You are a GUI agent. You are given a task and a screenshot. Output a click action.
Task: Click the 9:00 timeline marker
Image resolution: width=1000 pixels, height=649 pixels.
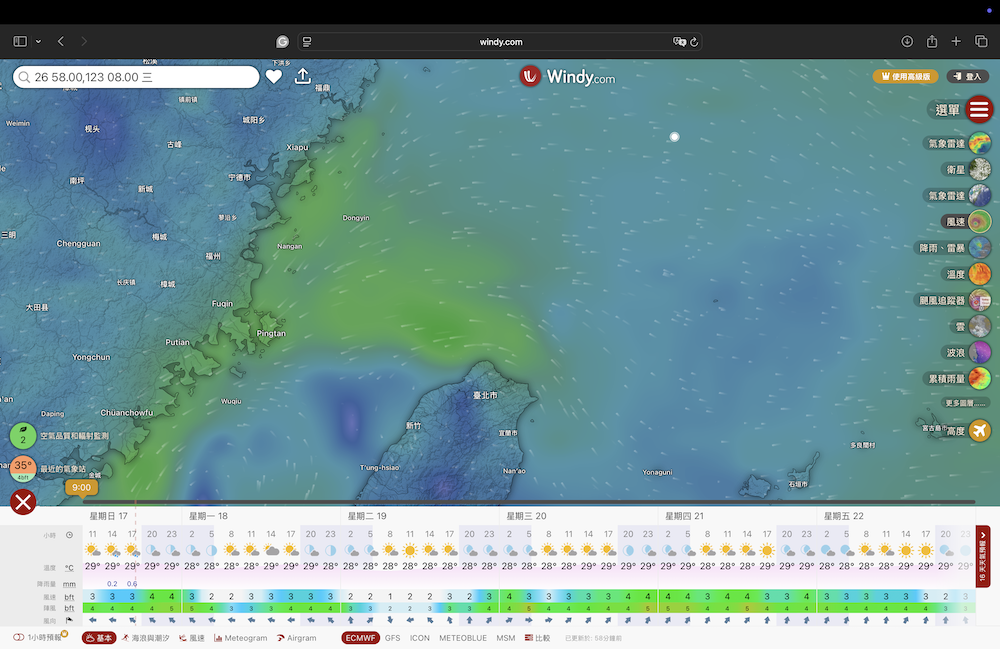click(x=81, y=488)
